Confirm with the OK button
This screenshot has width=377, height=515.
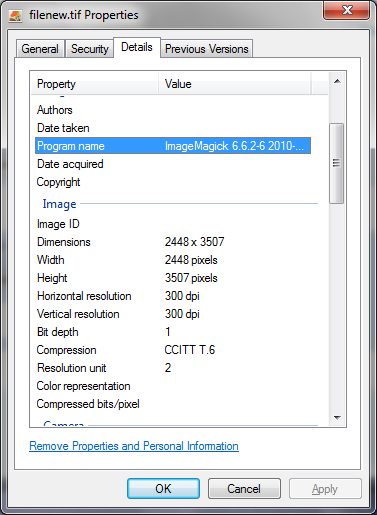(163, 489)
